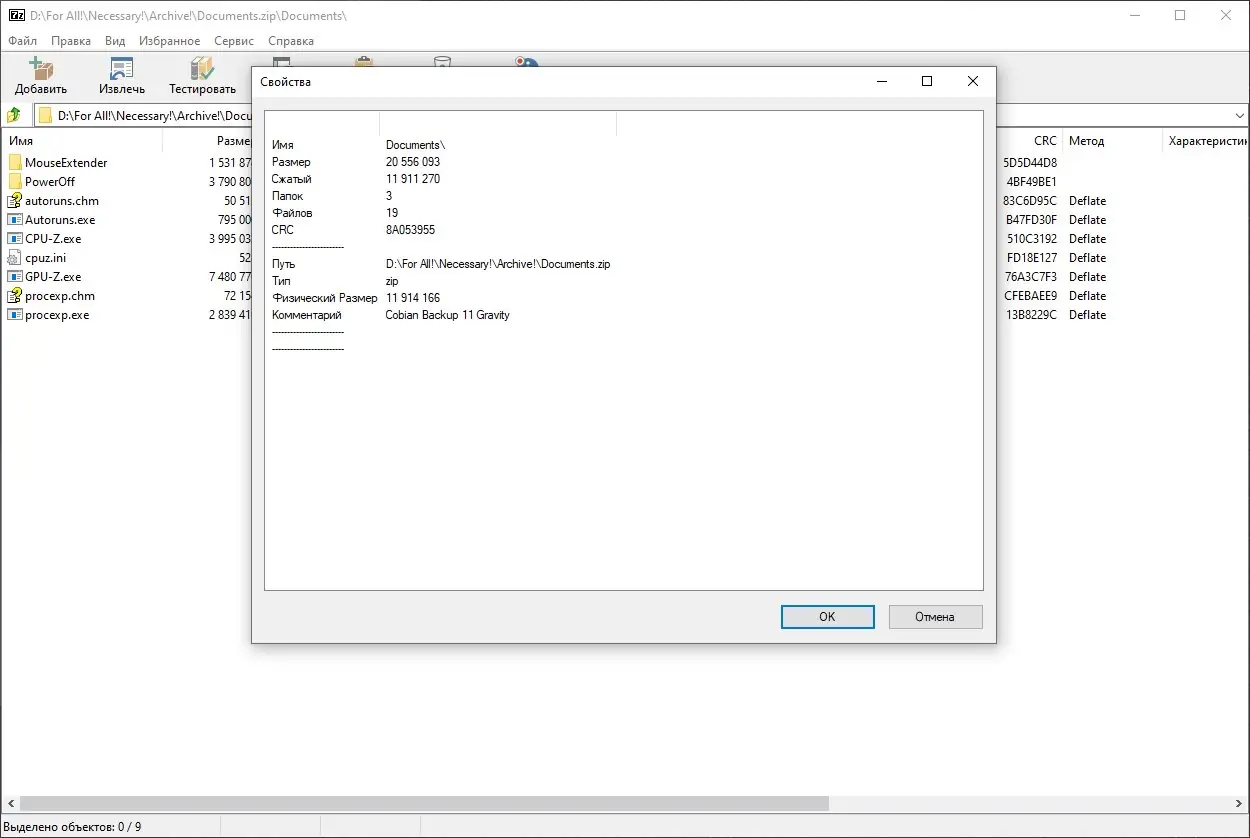The image size is (1250, 838).
Task: Select the Путь value ending Documents.zip
Action: (x=498, y=264)
